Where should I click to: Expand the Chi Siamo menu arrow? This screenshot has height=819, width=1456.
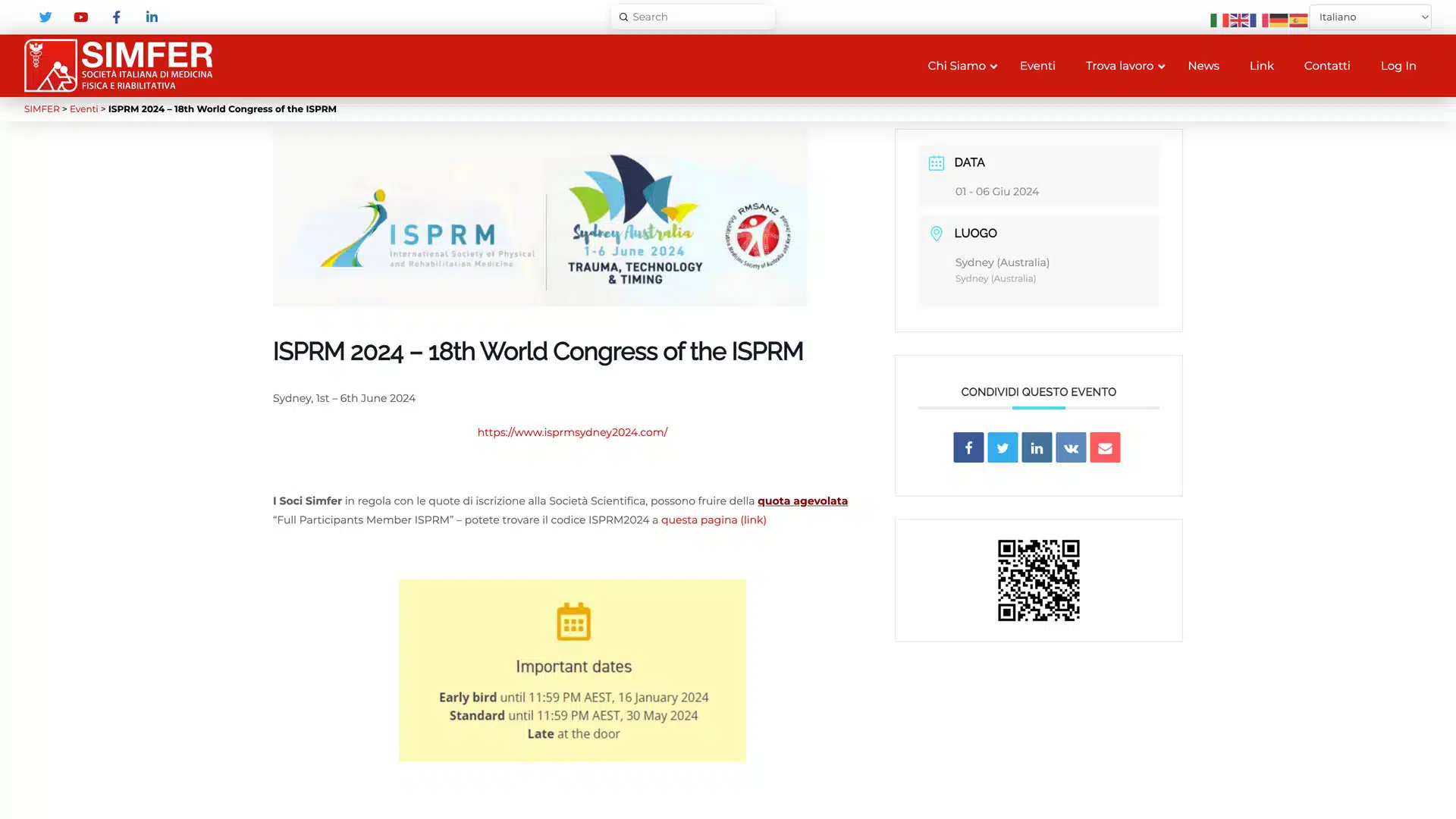click(993, 67)
